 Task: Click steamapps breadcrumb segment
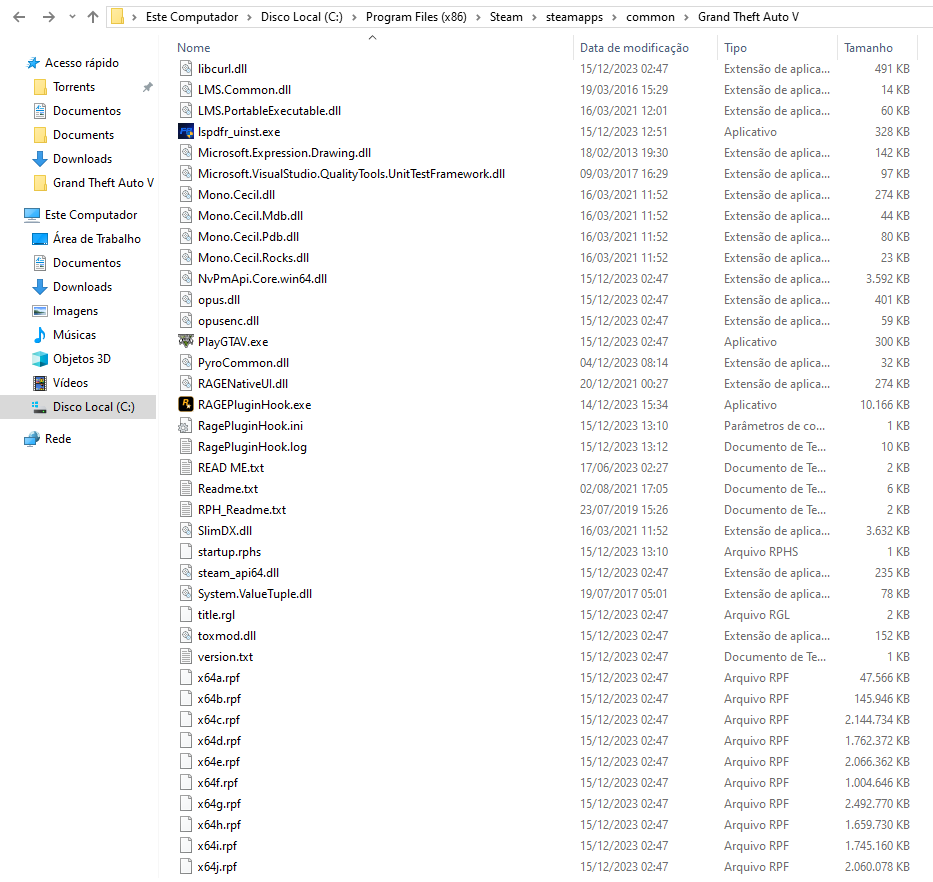tap(574, 17)
